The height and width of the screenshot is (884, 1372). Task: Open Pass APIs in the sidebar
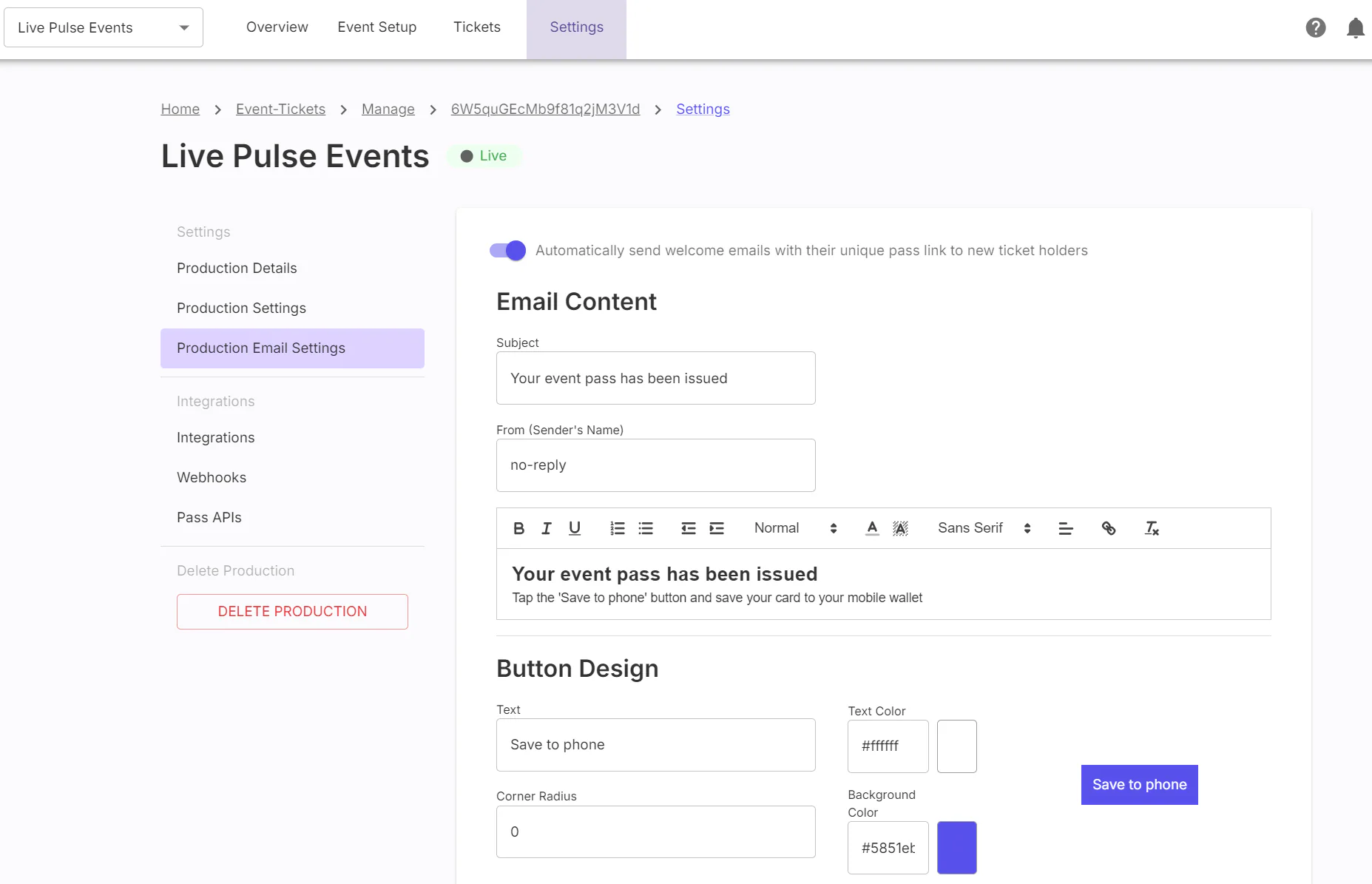coord(292,518)
